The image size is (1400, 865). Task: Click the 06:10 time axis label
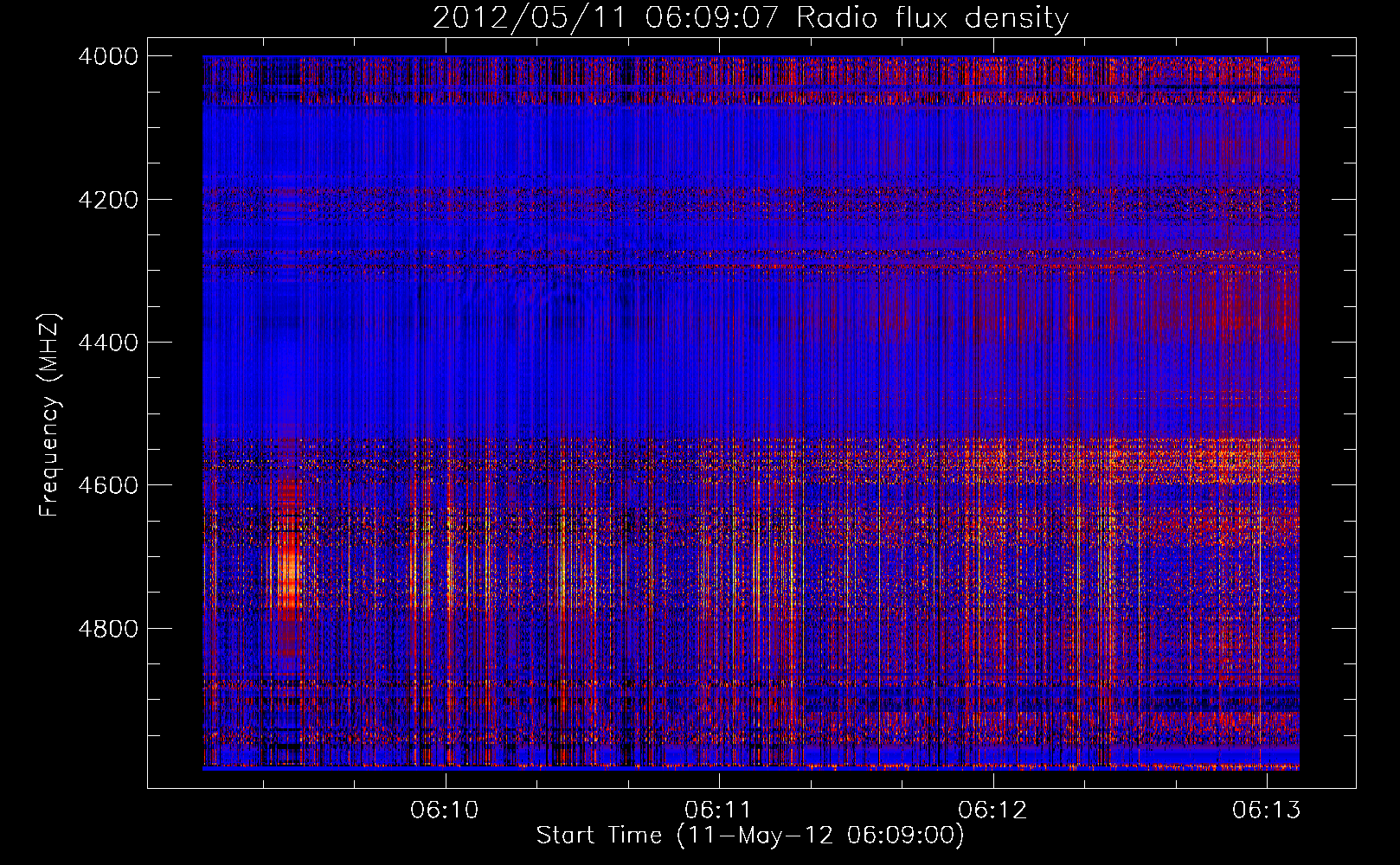tap(445, 810)
